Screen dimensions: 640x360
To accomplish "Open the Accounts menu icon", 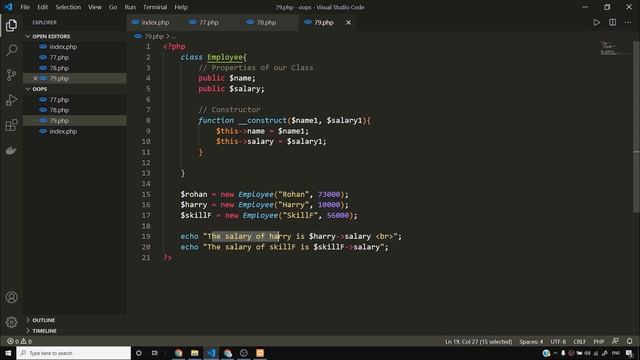I will (11, 297).
